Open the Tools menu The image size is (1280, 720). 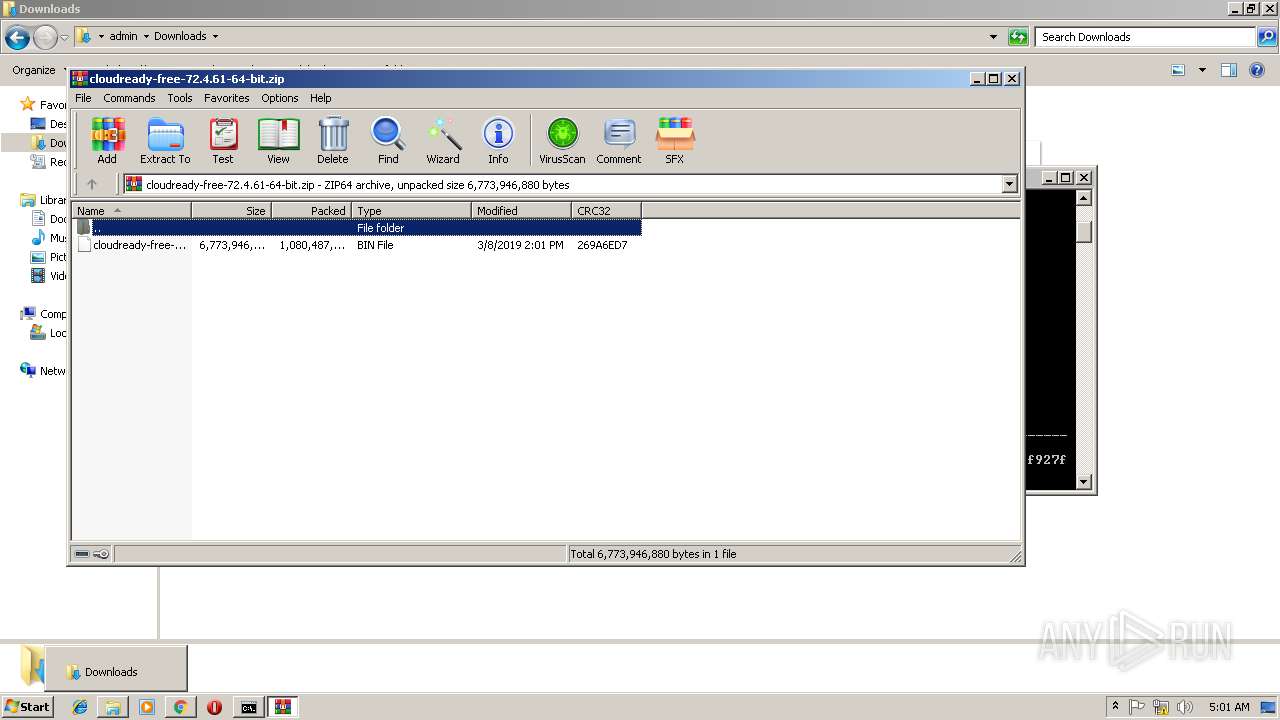coord(180,98)
